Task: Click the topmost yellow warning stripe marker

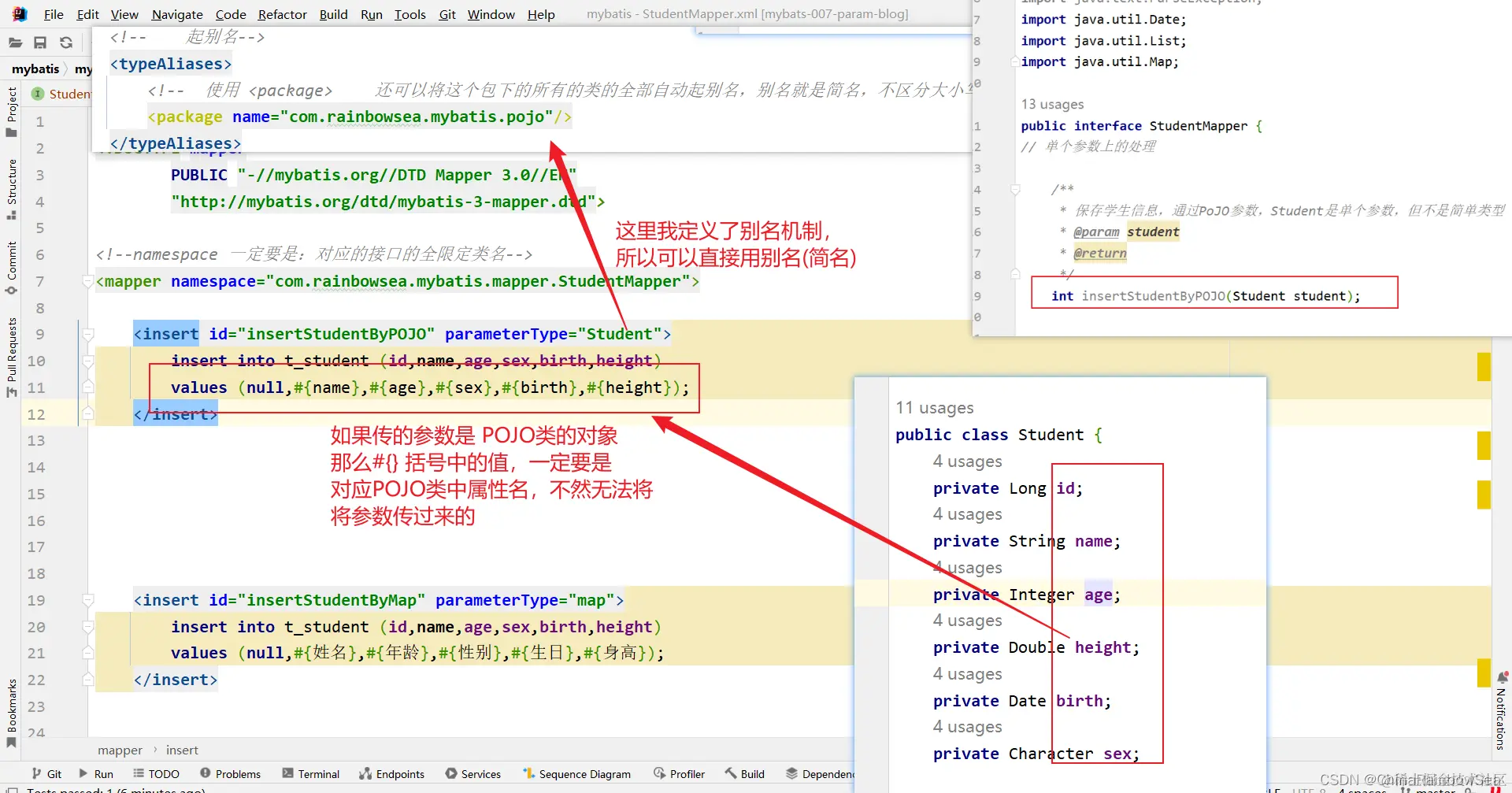Action: [1484, 367]
